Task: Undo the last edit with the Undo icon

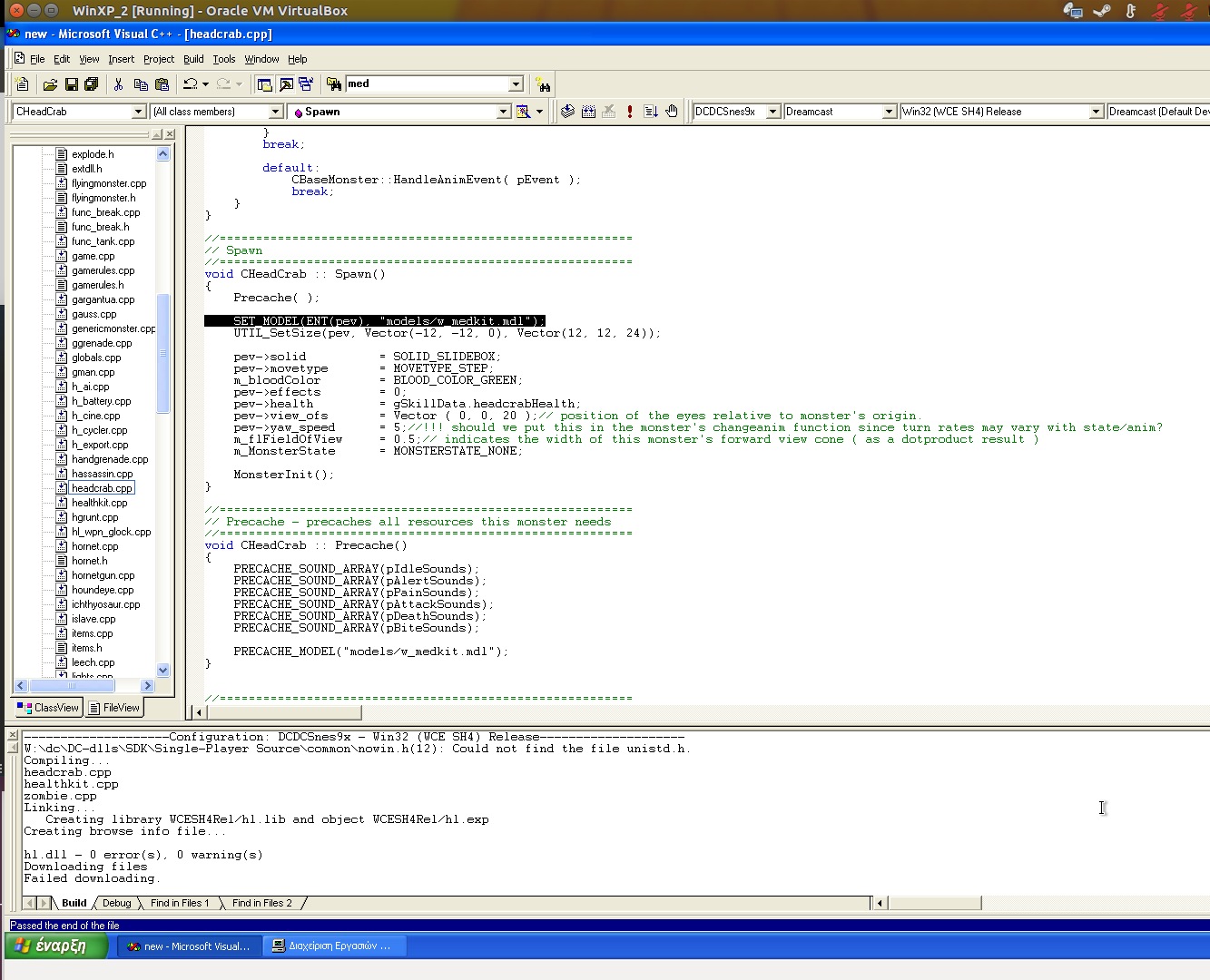Action: [190, 84]
